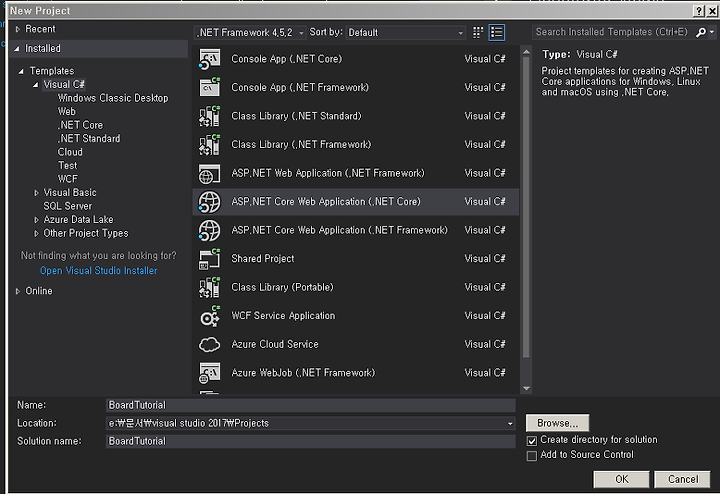Switch to medium icons list view
The height and width of the screenshot is (494, 720).
click(497, 32)
